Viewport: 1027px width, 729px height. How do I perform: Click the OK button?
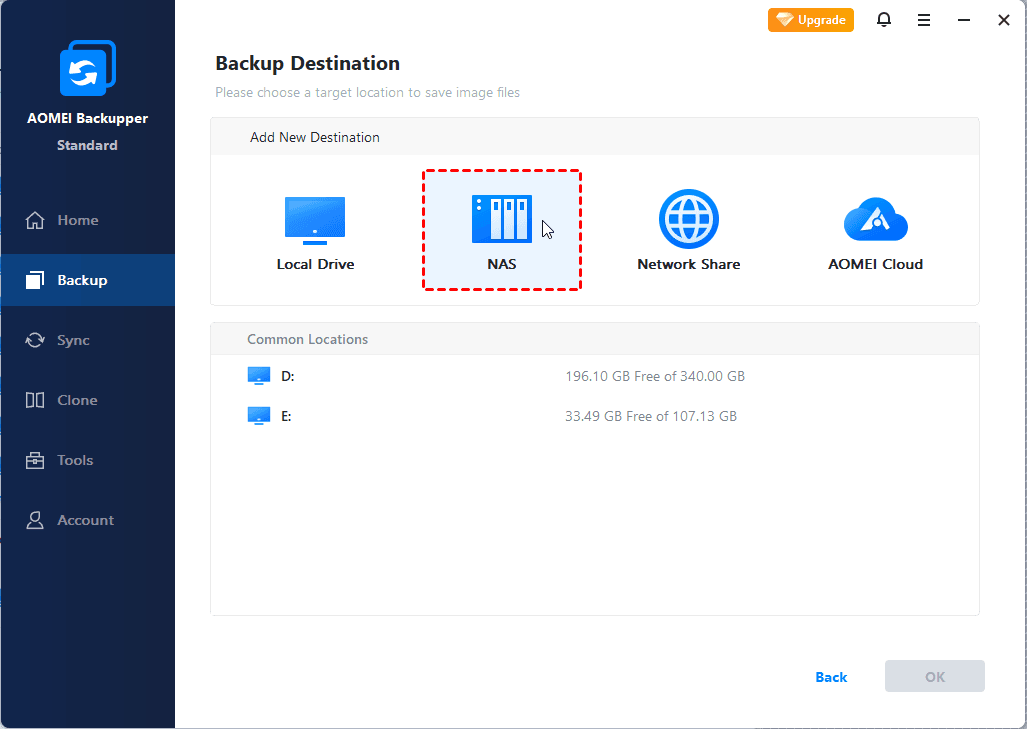coord(934,677)
